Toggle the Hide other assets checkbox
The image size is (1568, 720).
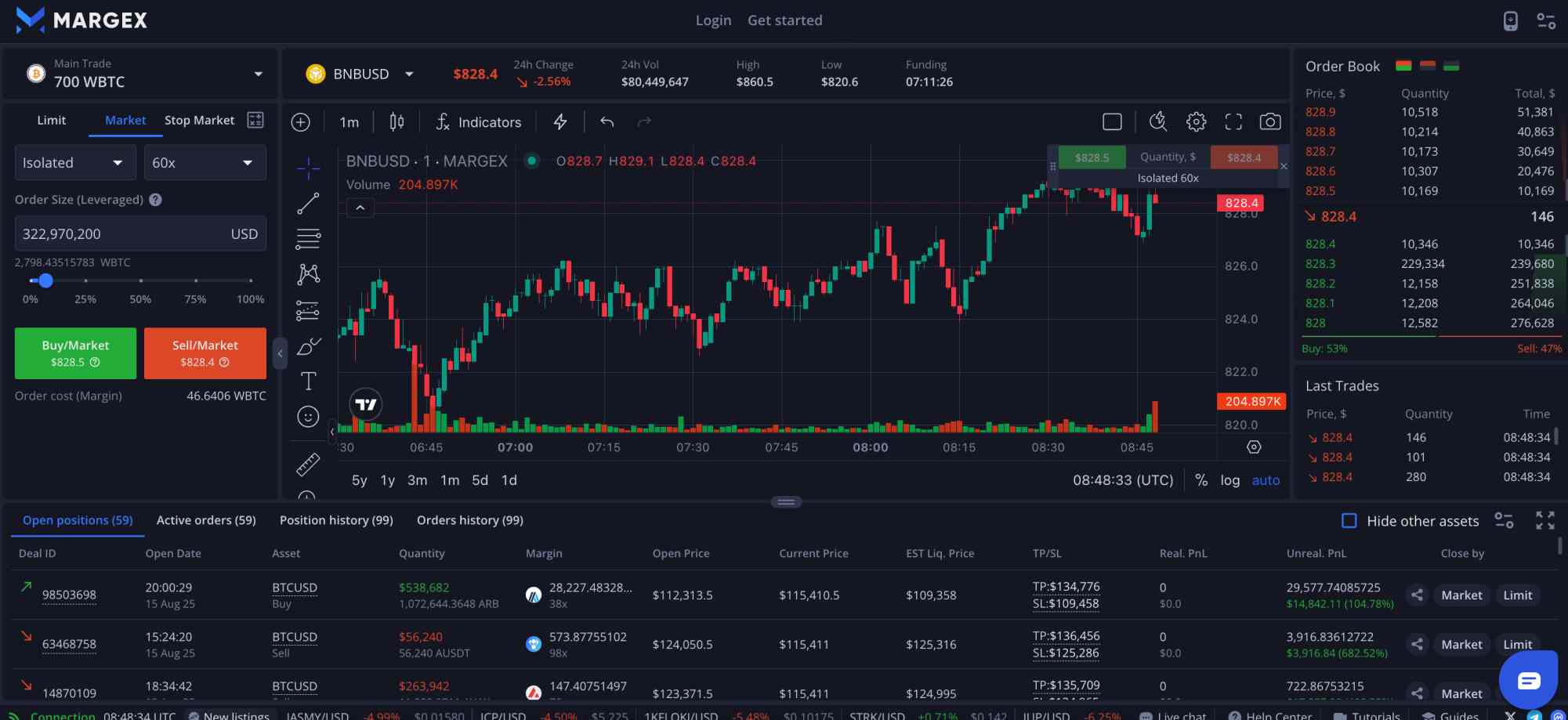pos(1349,520)
